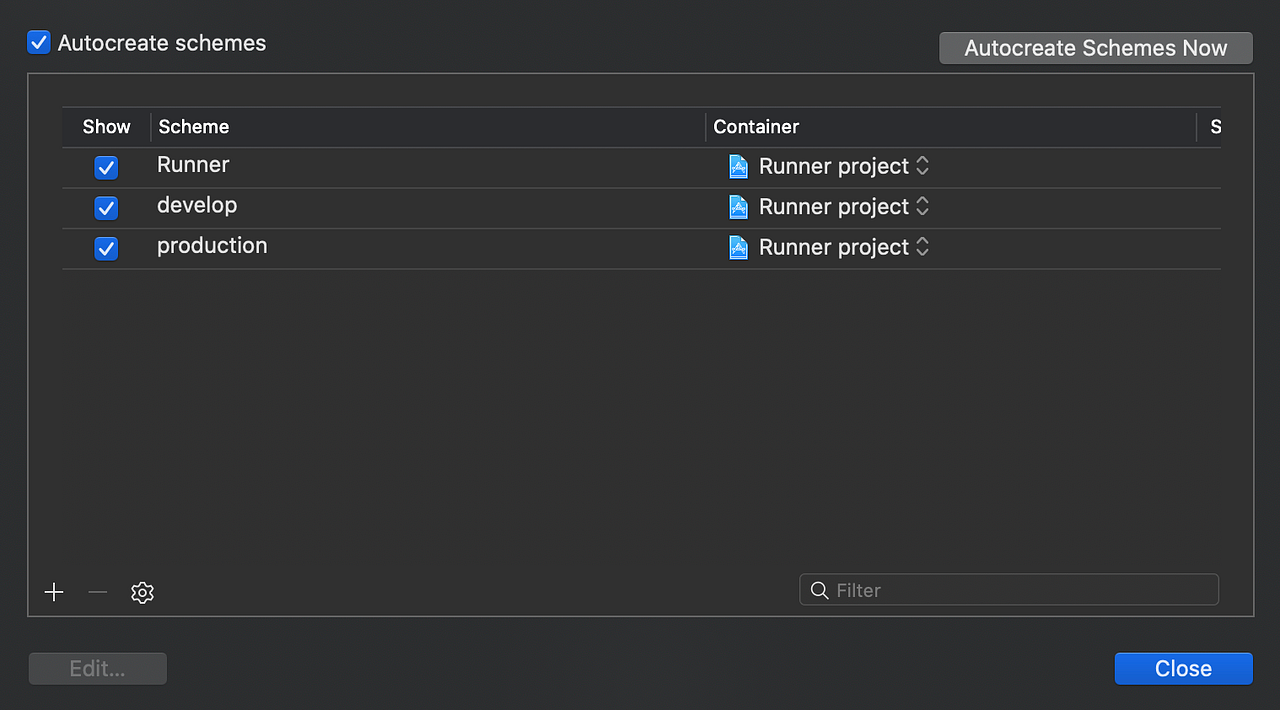Click the Runner row project file icon

(x=738, y=166)
